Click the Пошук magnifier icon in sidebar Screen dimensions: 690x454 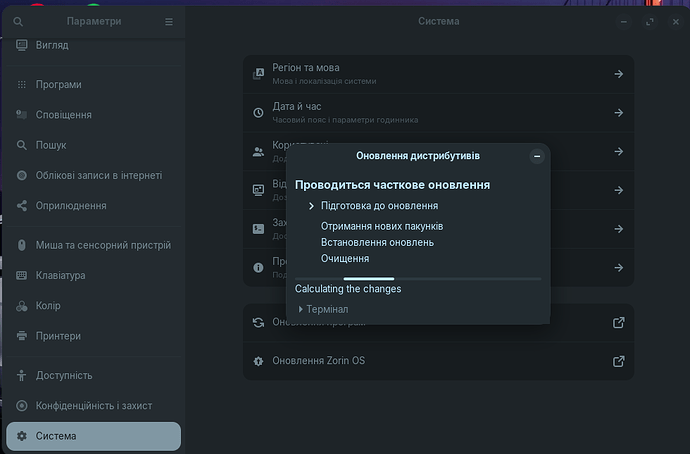(22, 145)
